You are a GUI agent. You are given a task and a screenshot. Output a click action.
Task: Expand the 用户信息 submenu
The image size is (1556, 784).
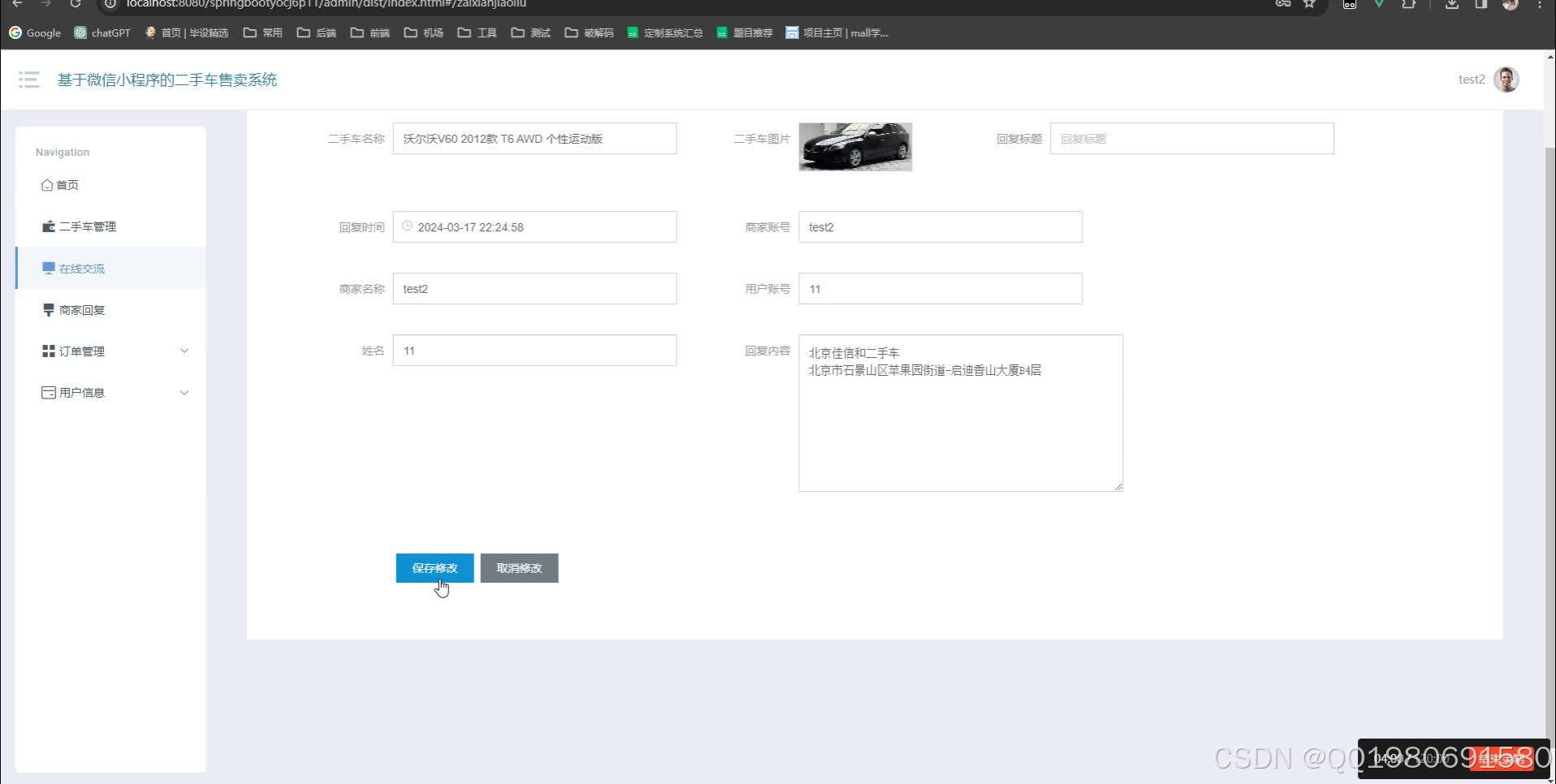tap(184, 392)
